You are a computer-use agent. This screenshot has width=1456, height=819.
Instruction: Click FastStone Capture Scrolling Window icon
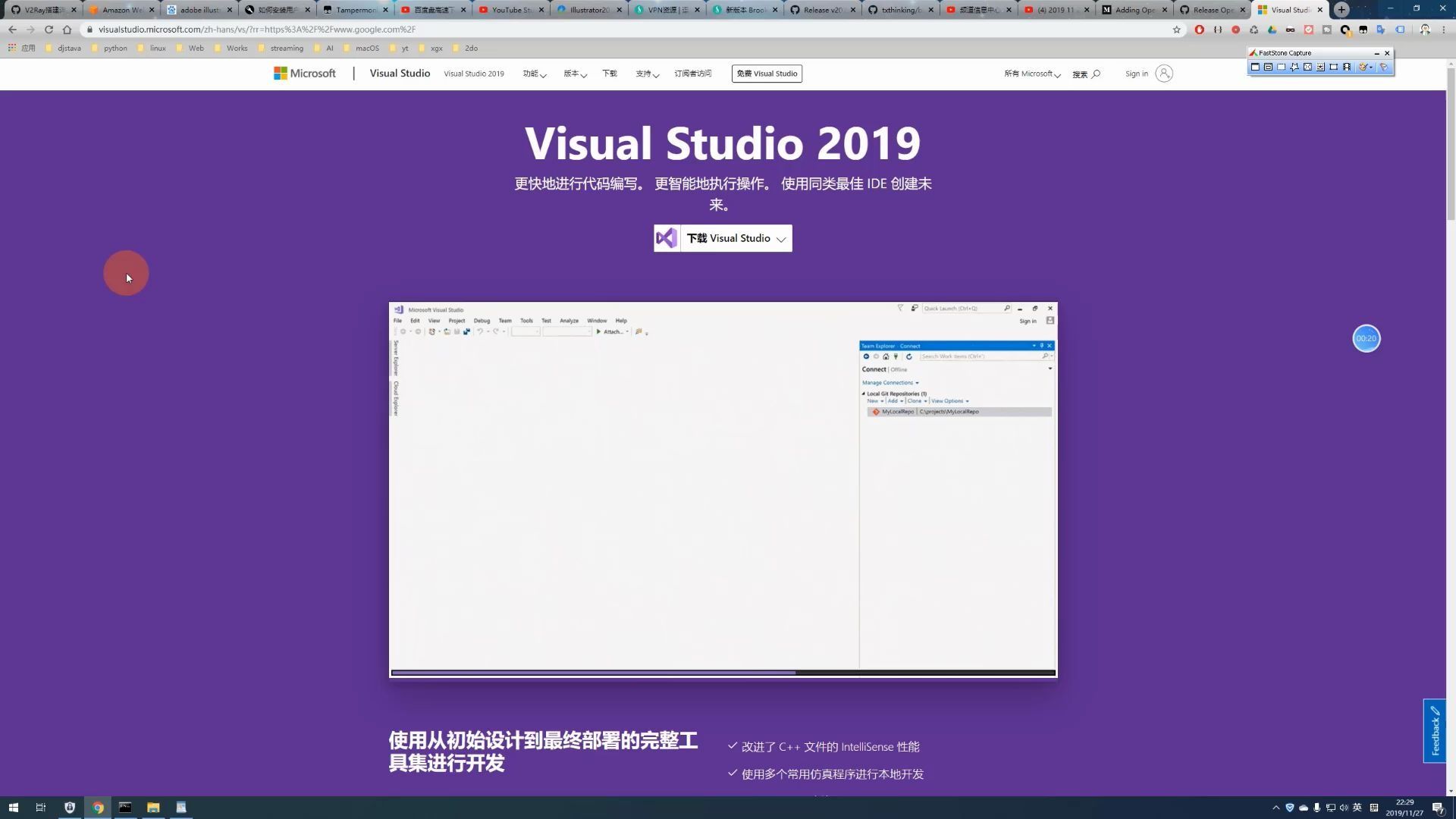click(x=1320, y=67)
